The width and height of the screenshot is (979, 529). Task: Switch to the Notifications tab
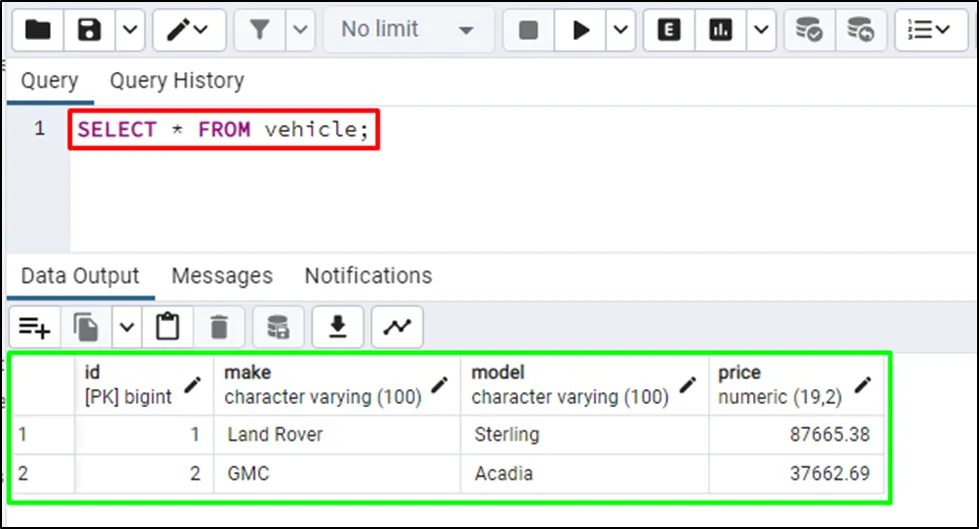pyautogui.click(x=368, y=276)
